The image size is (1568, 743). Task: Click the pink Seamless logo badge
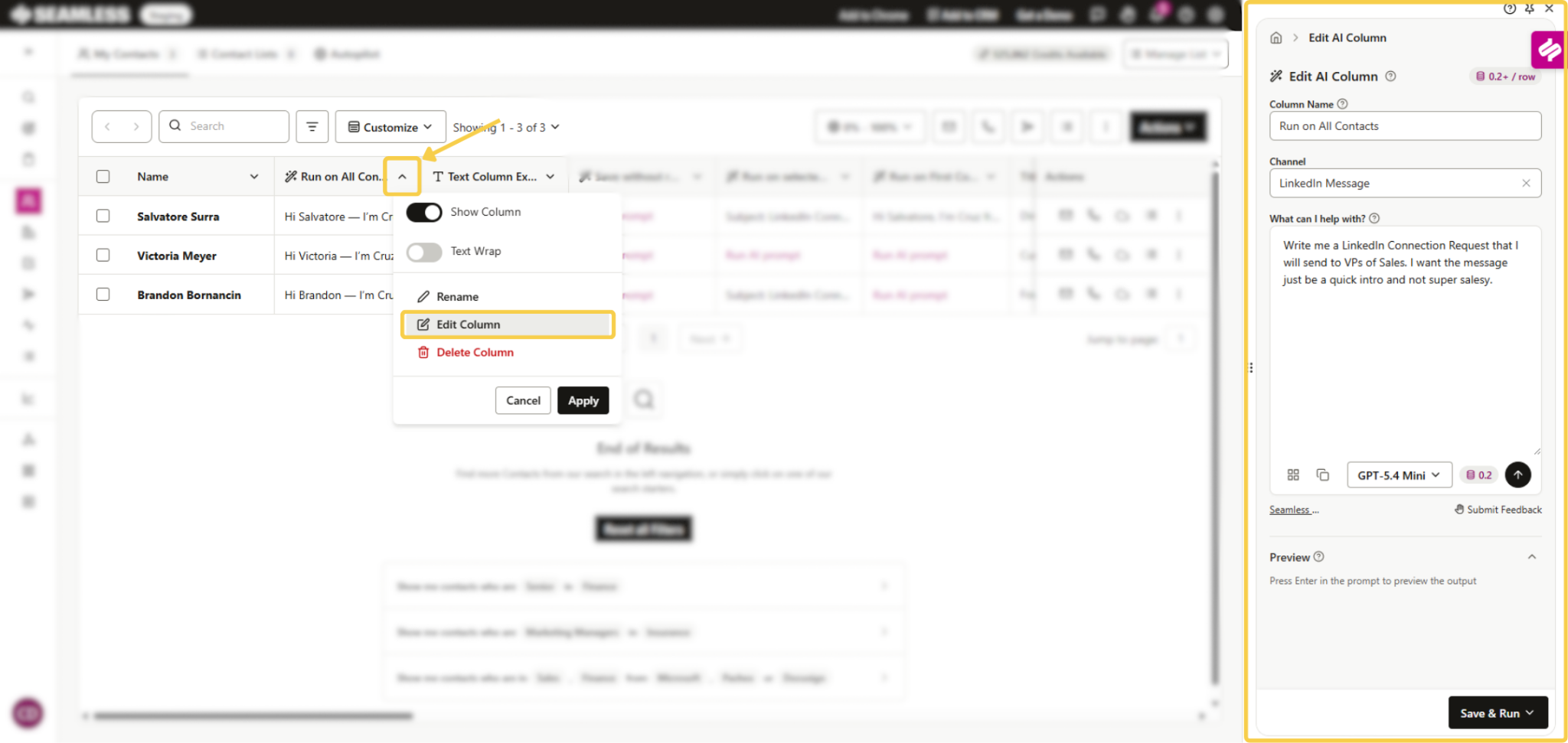1549,50
